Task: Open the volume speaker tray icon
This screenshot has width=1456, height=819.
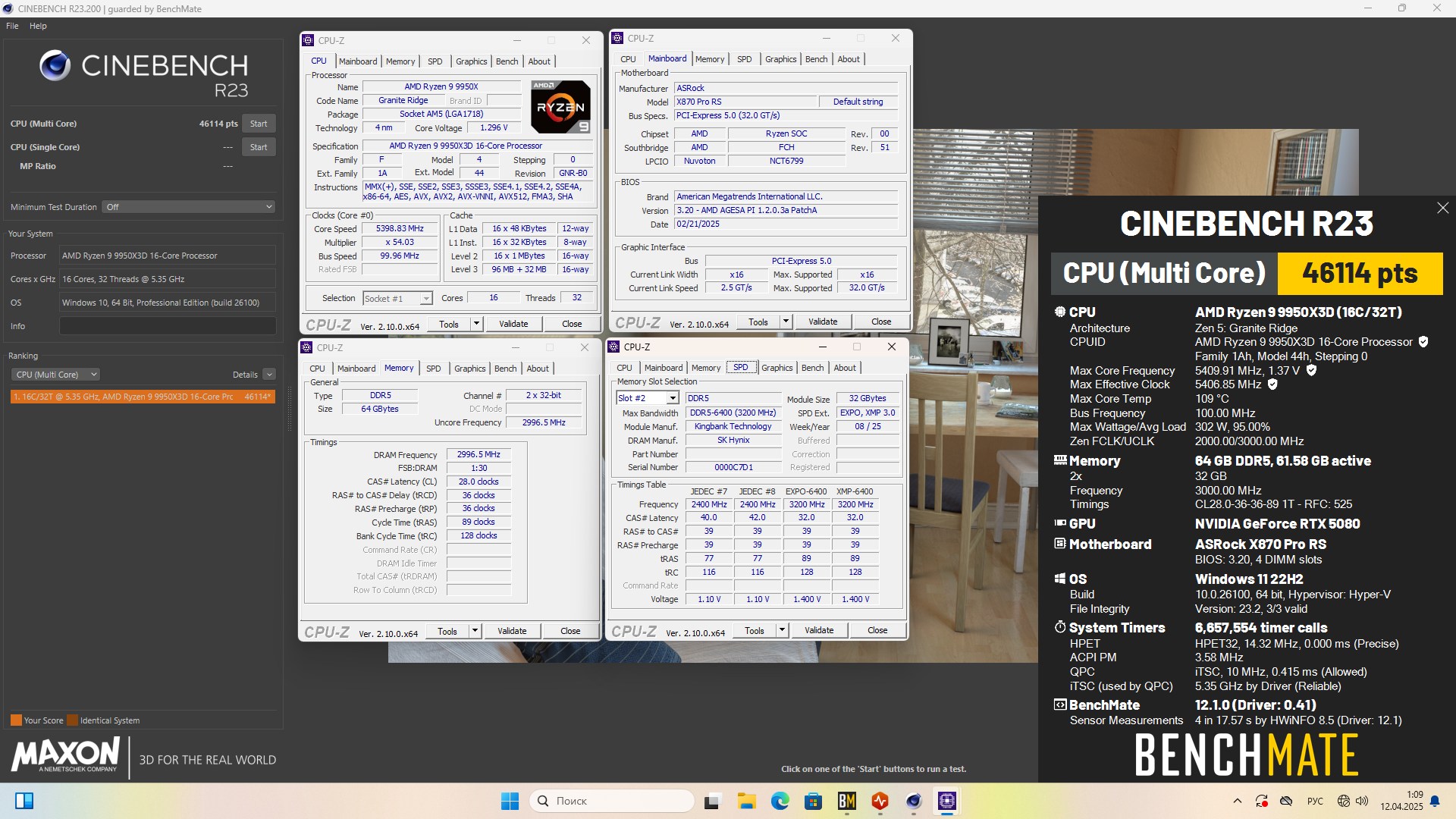Action: [1362, 801]
